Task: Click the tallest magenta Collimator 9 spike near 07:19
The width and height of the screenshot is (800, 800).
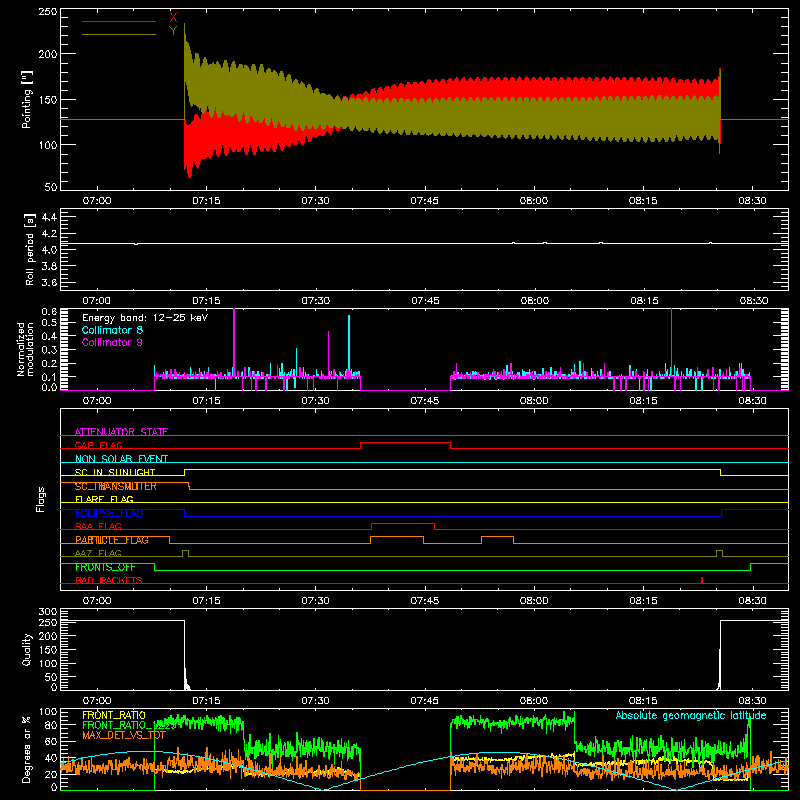Action: (x=234, y=342)
